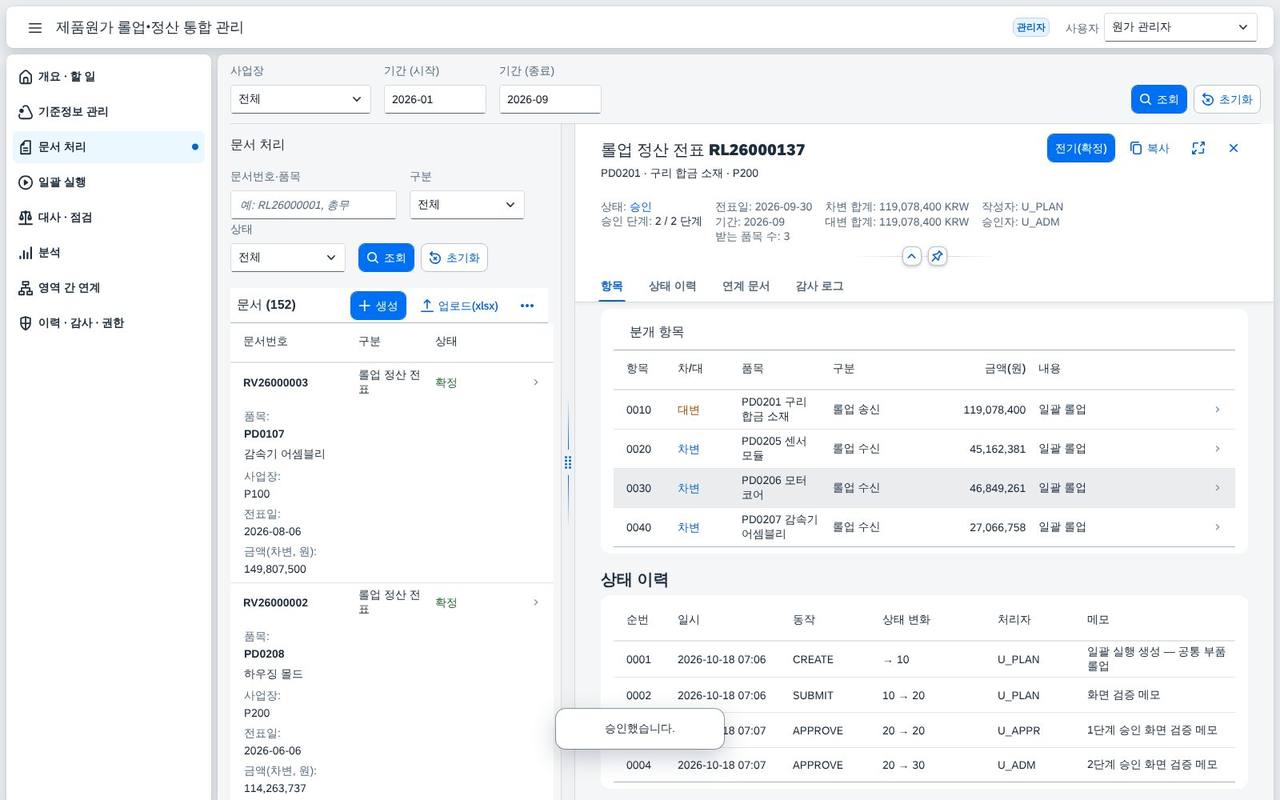The height and width of the screenshot is (800, 1280).
Task: Select 문서 처리 sidebar item
Action: click(108, 147)
